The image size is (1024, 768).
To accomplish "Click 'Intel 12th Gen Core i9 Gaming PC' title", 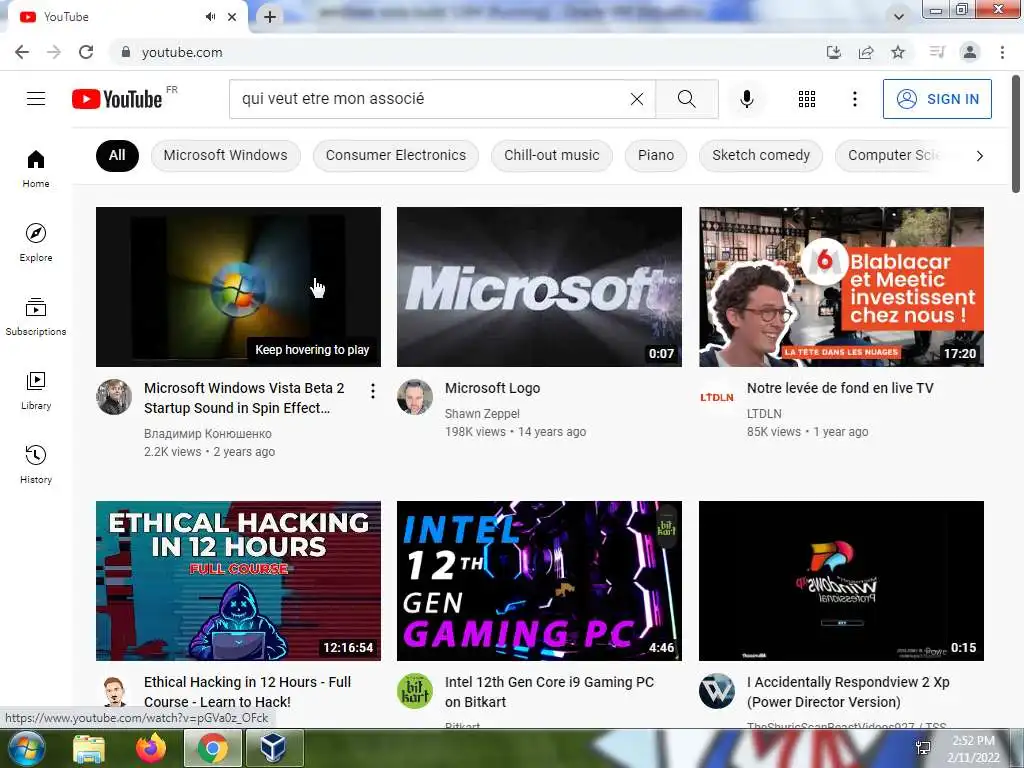I will click(x=549, y=692).
